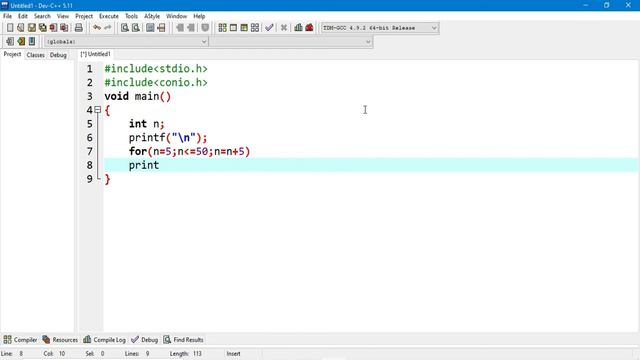Open the Tools menu
The width and height of the screenshot is (640, 360).
tap(131, 16)
